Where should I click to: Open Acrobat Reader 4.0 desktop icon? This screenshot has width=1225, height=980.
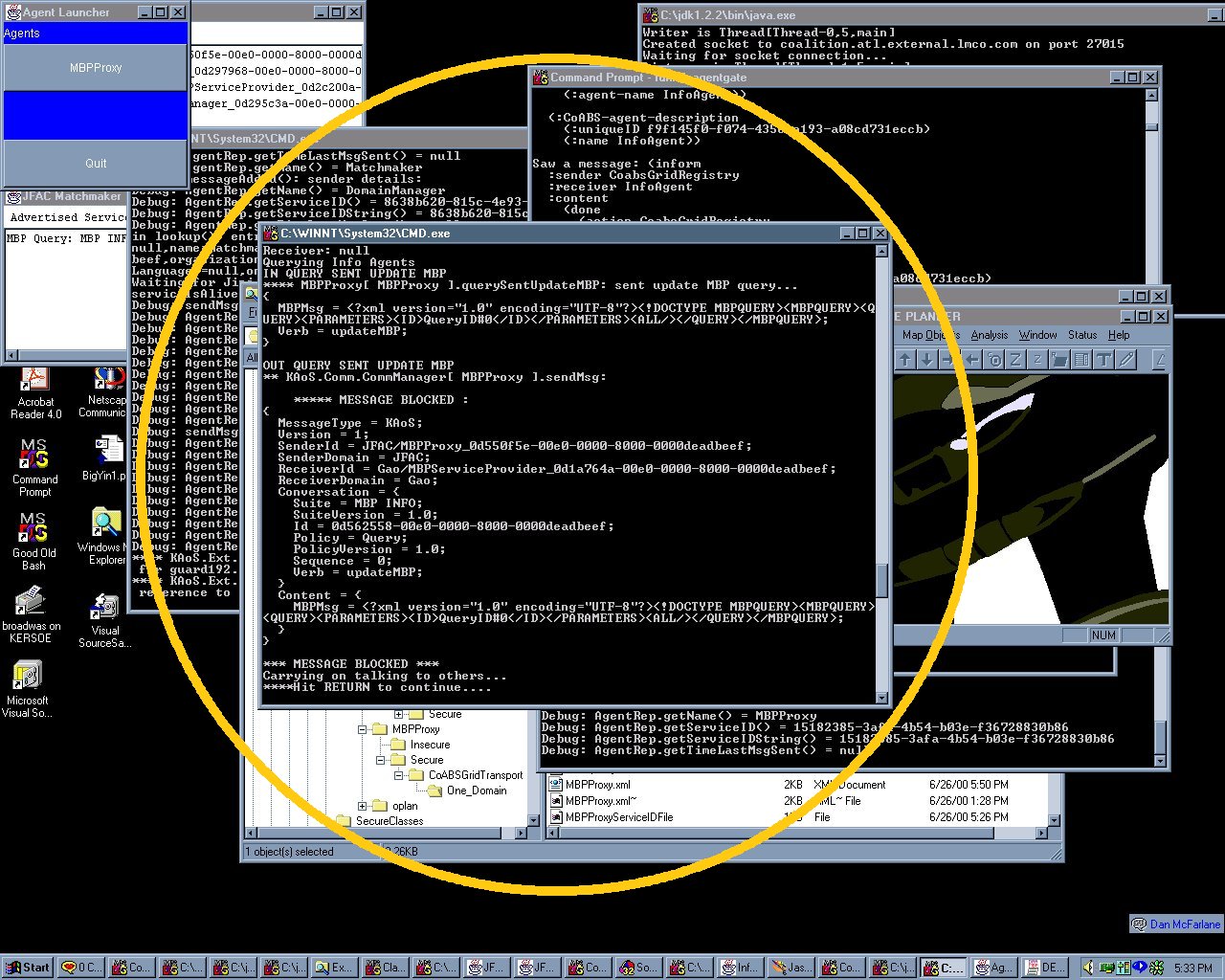35,392
